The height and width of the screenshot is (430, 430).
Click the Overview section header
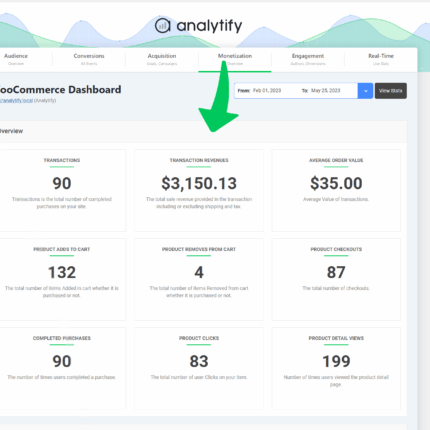click(x=11, y=131)
